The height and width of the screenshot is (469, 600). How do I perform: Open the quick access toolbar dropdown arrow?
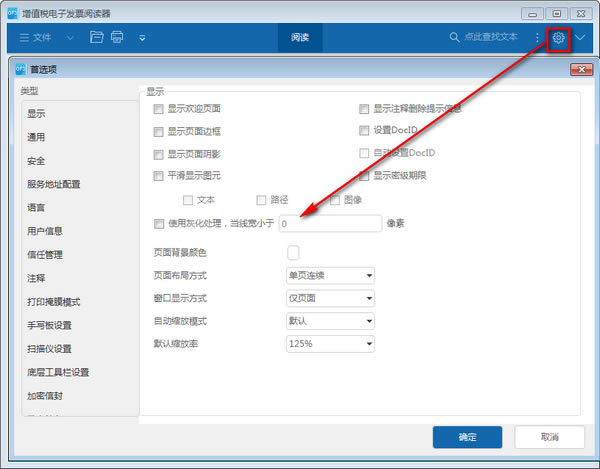click(x=142, y=38)
